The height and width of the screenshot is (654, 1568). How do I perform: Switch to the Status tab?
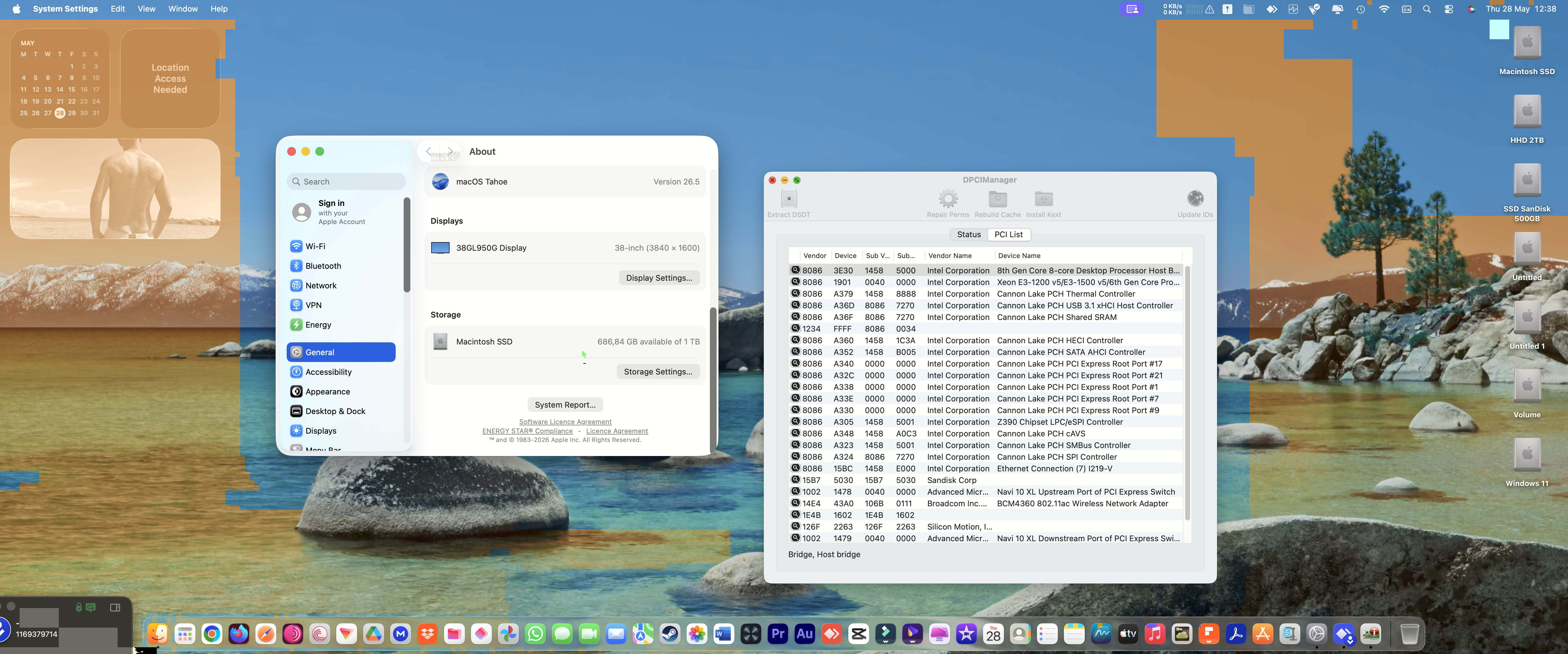(x=968, y=234)
